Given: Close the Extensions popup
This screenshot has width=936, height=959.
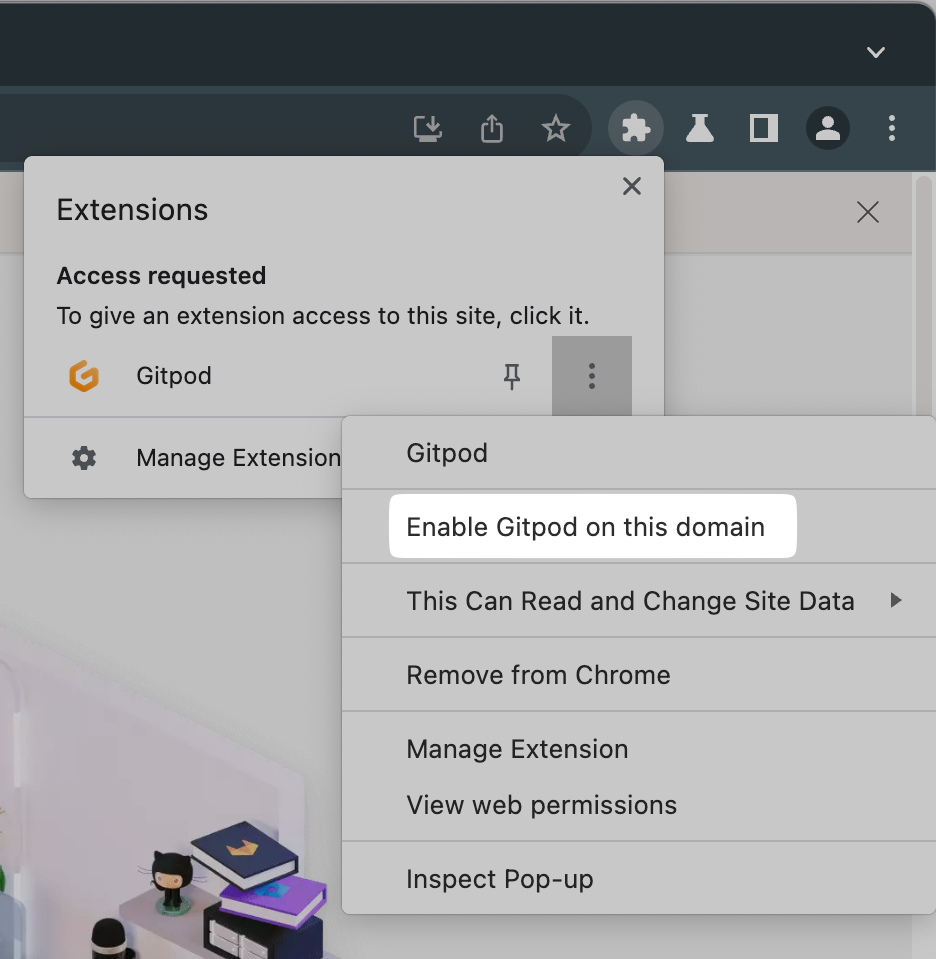Looking at the screenshot, I should [x=631, y=186].
